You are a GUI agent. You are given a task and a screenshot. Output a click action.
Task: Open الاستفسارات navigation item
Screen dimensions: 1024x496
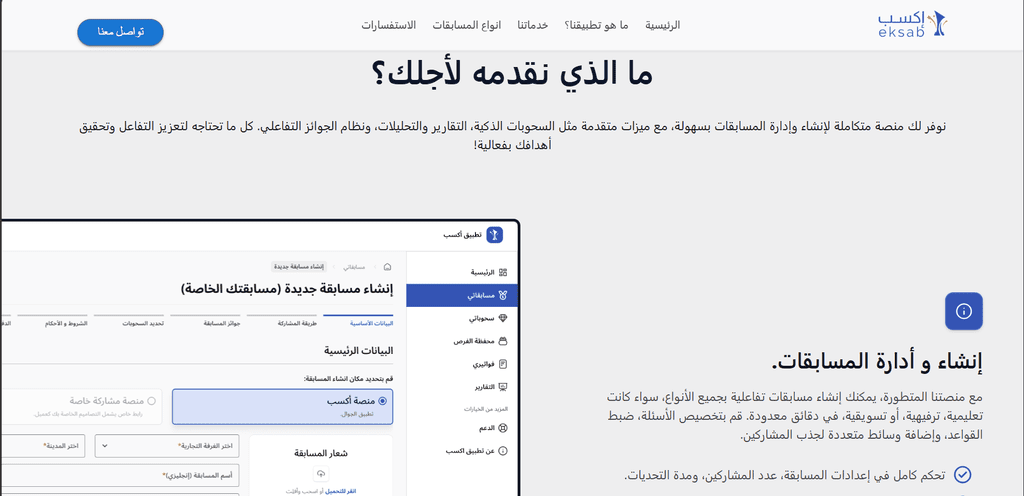click(x=389, y=25)
